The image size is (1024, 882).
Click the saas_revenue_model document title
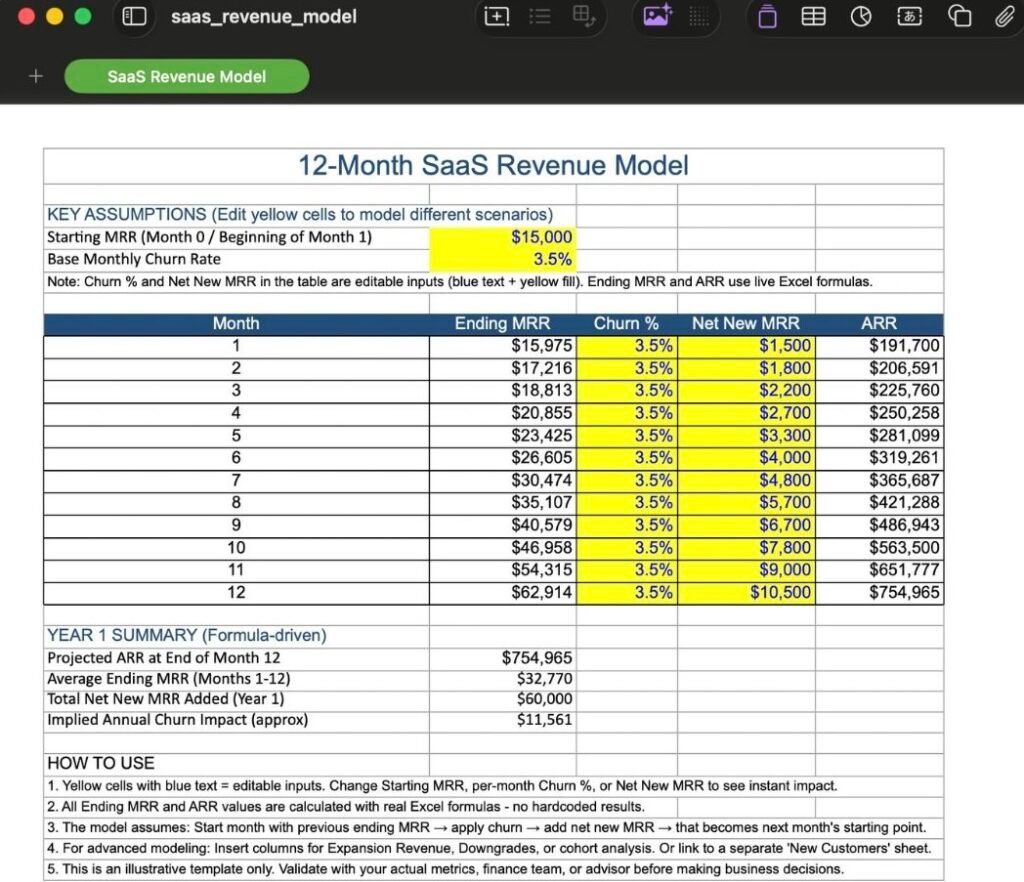[x=264, y=16]
